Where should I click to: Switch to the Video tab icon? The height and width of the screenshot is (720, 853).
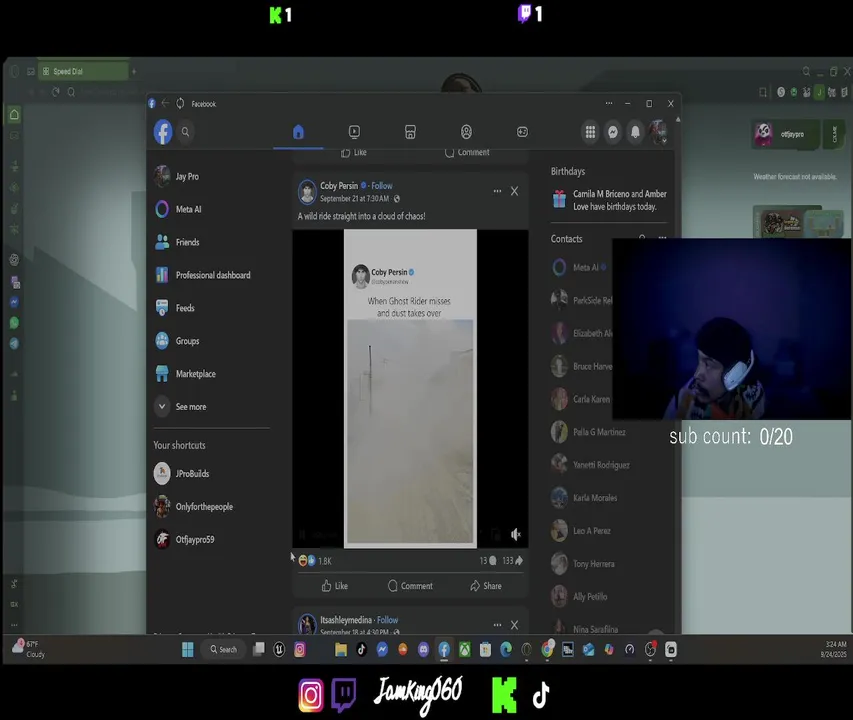tap(354, 132)
